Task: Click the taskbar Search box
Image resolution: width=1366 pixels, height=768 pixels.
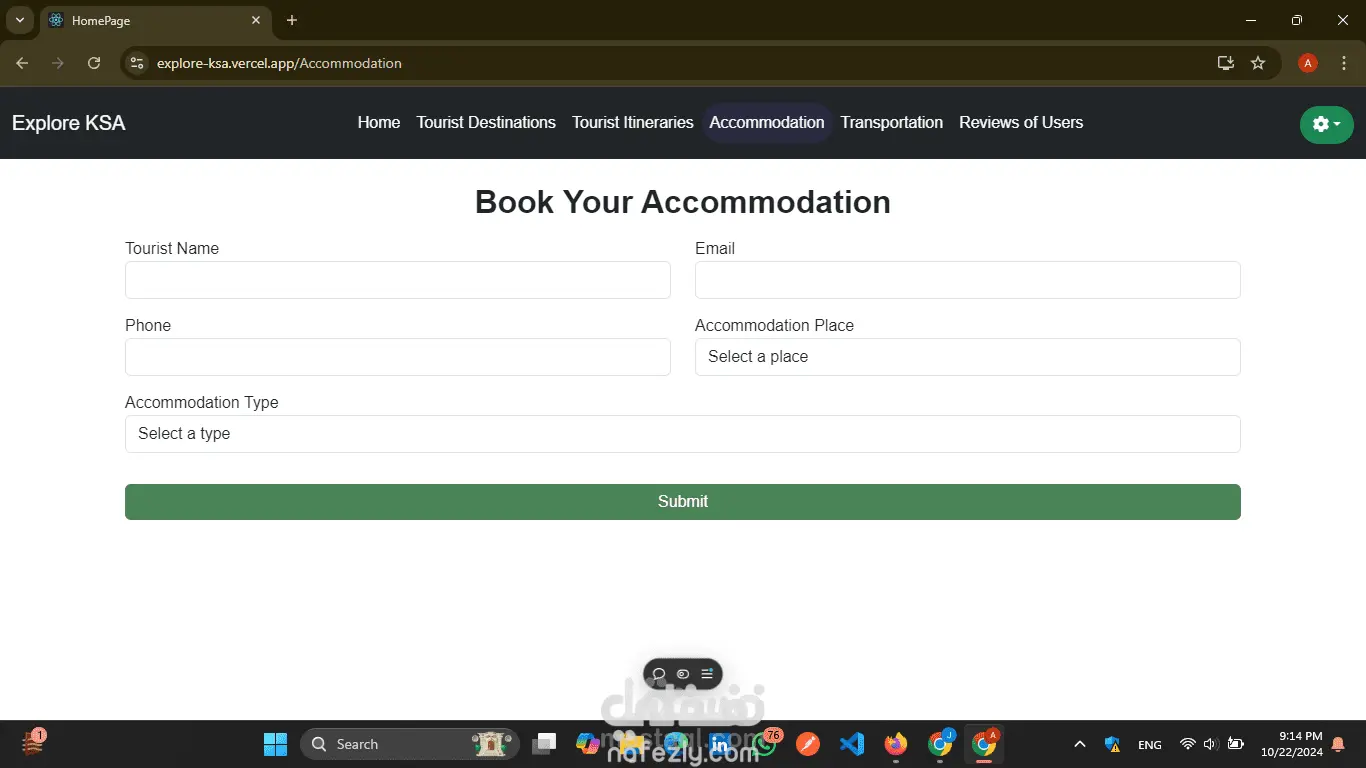Action: pos(410,744)
